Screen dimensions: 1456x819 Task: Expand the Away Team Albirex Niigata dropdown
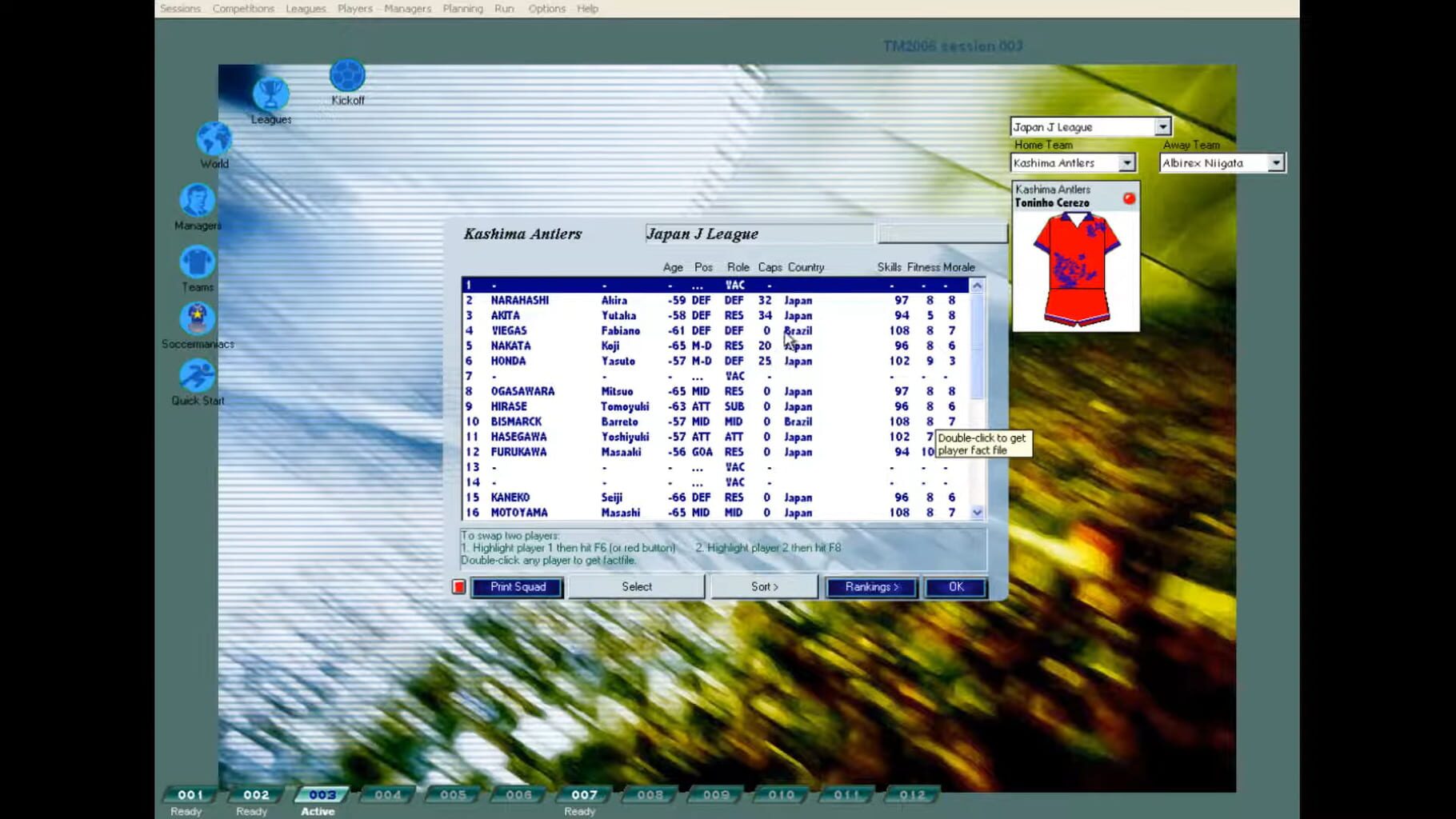1276,163
